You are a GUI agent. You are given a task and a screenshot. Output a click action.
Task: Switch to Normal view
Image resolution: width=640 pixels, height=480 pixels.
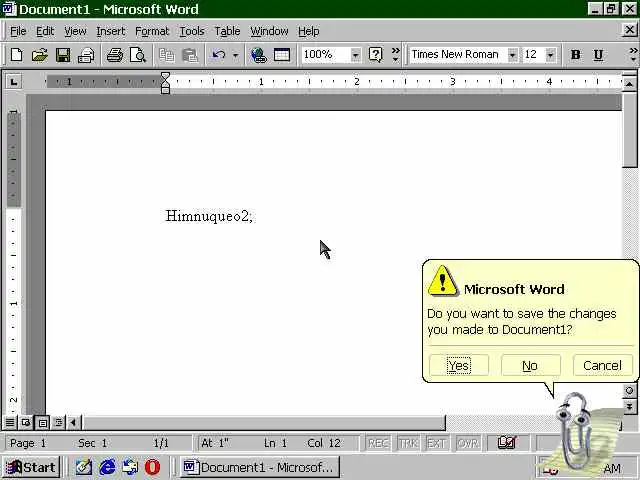coord(10,422)
